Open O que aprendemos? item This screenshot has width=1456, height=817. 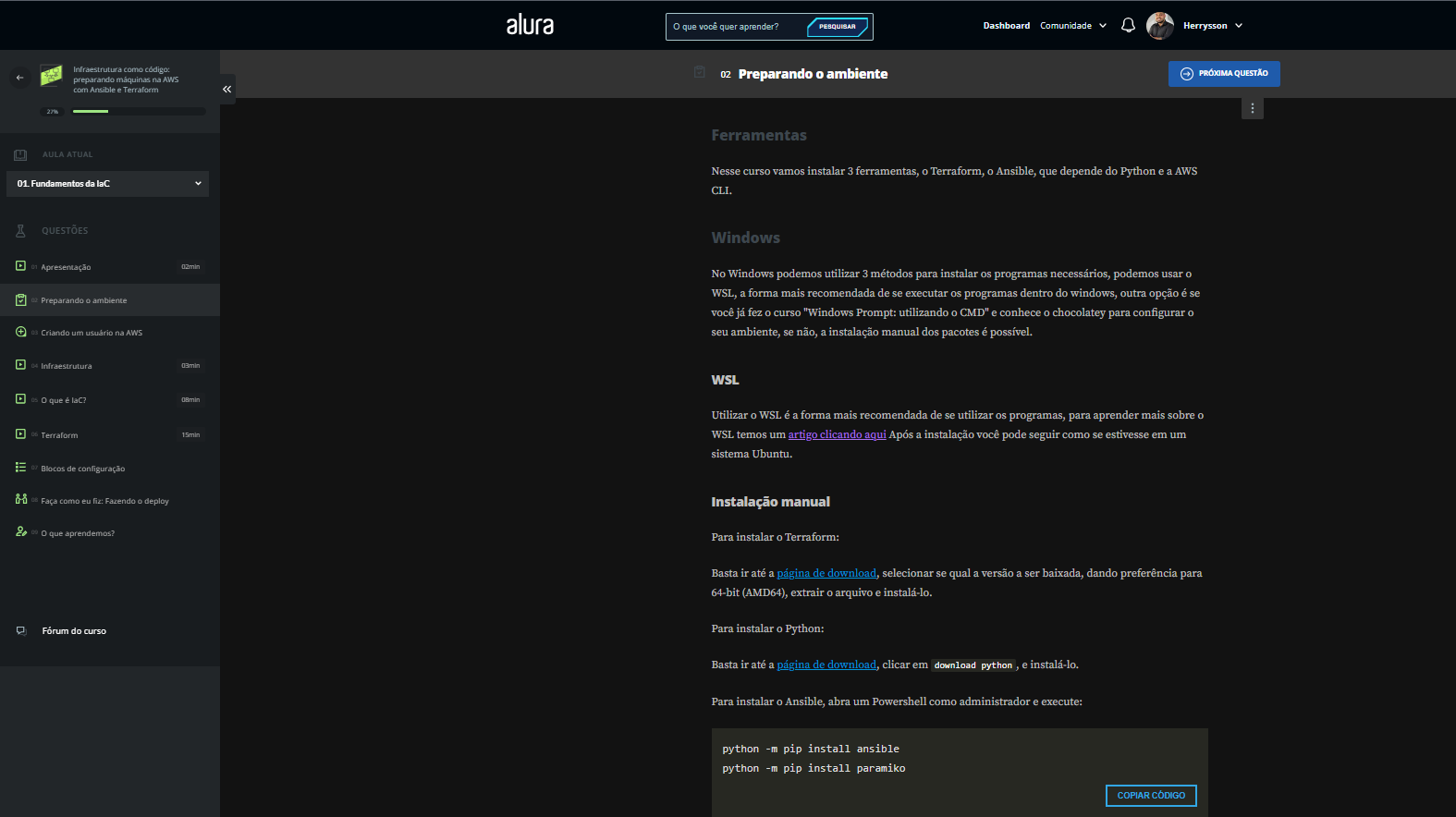pyautogui.click(x=78, y=533)
